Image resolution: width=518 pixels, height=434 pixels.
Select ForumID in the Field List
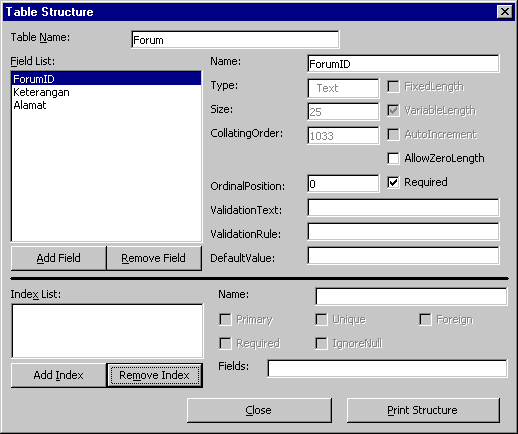tap(106, 79)
